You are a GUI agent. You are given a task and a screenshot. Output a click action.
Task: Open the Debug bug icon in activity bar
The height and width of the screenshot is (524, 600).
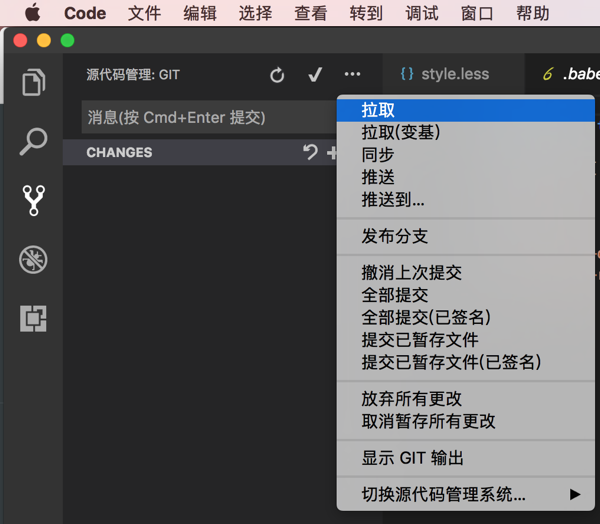pos(33,260)
